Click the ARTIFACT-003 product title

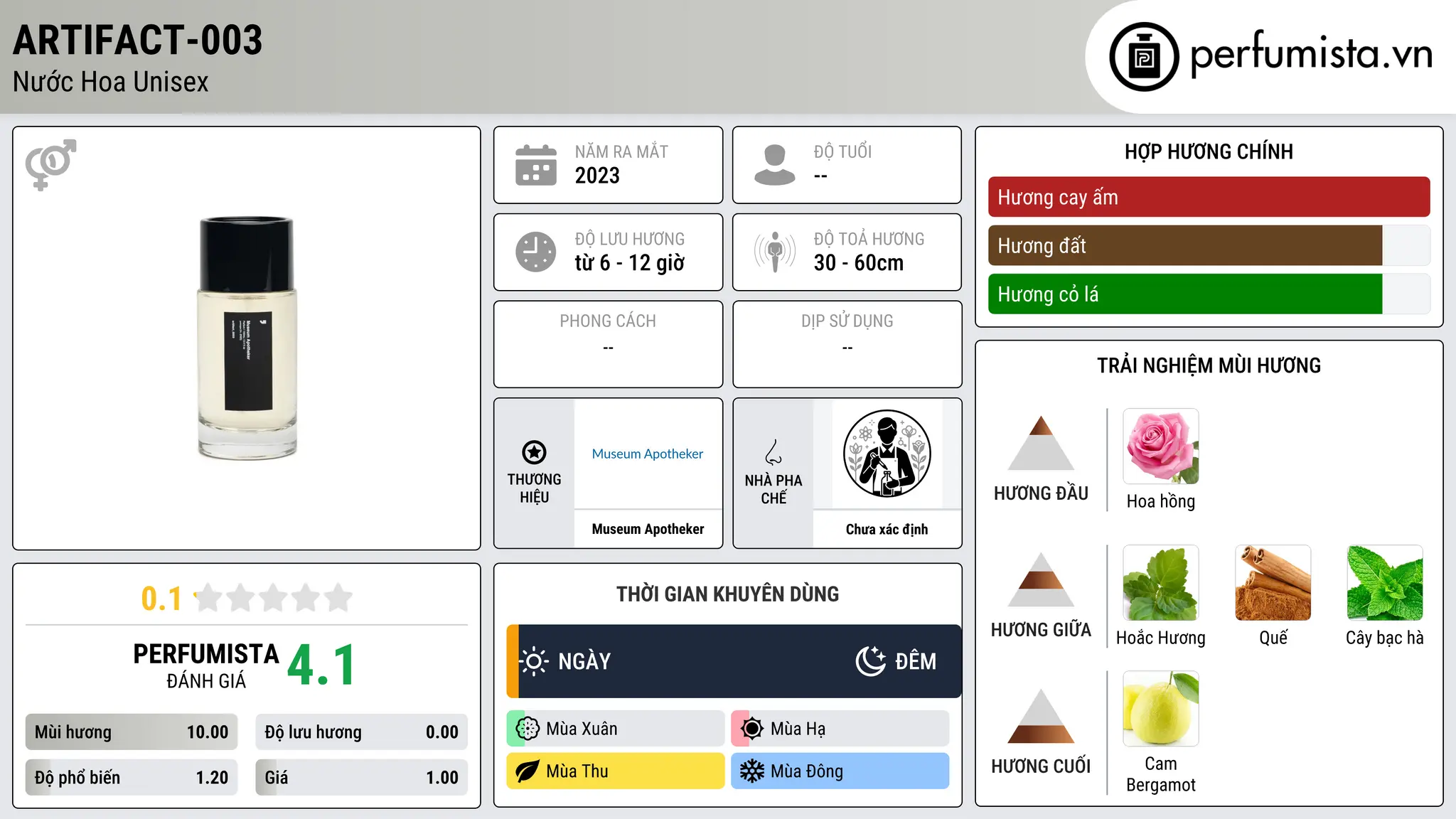(x=138, y=40)
